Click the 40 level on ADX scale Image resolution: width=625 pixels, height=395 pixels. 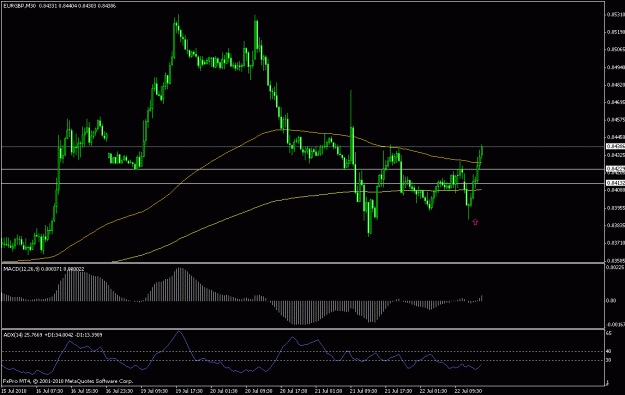(609, 351)
